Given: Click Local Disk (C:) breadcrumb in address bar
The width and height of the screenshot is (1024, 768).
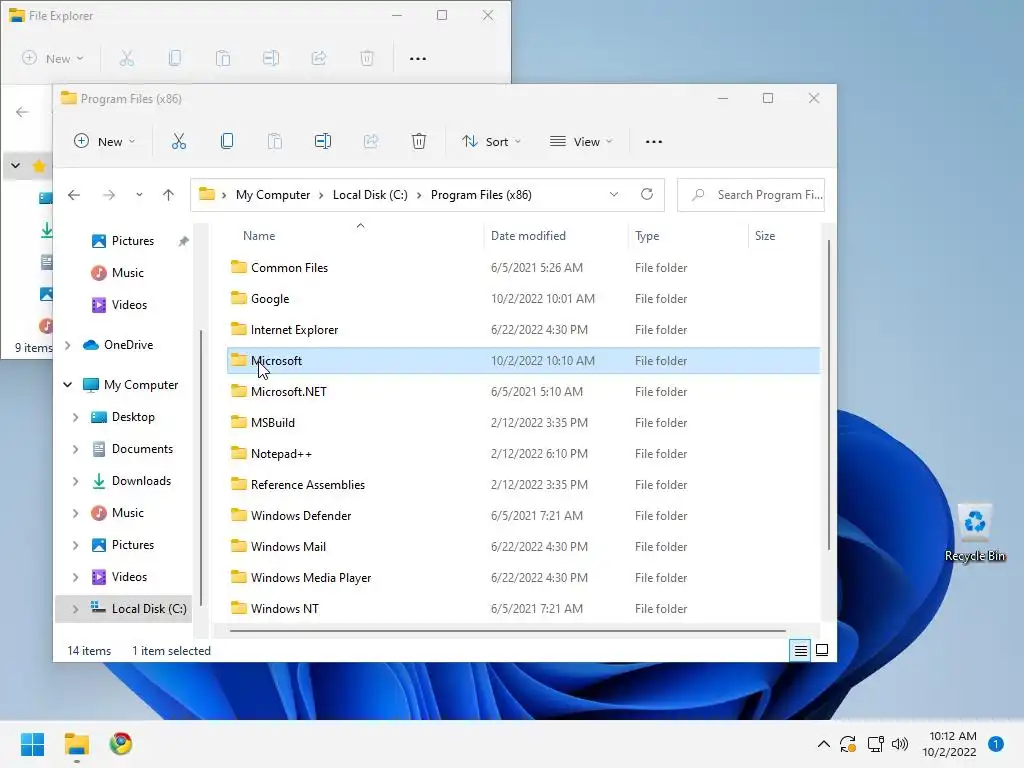Looking at the screenshot, I should (370, 195).
